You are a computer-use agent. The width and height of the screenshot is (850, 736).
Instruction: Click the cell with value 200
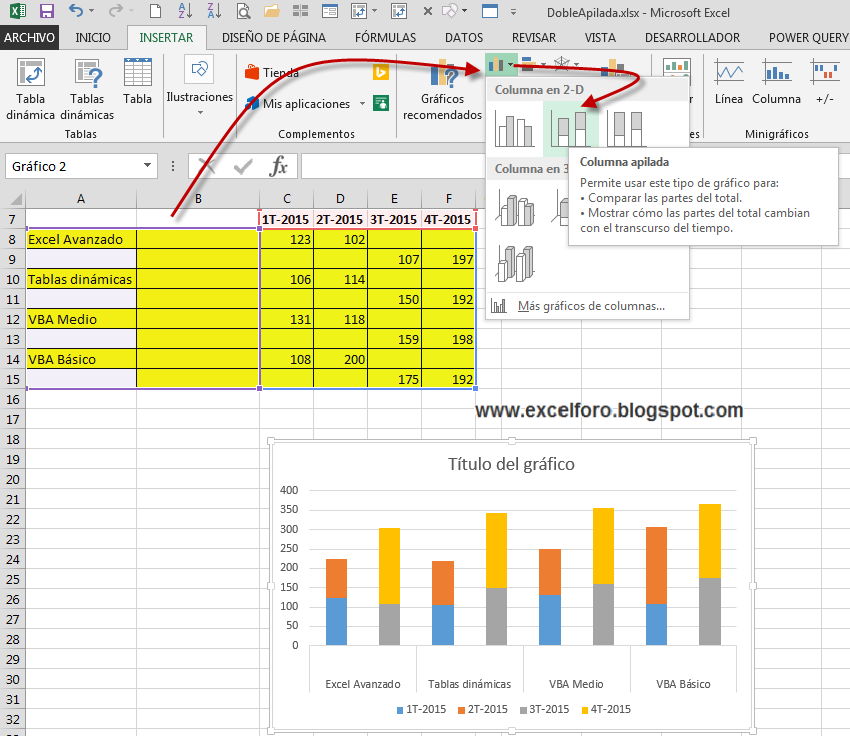tap(340, 359)
